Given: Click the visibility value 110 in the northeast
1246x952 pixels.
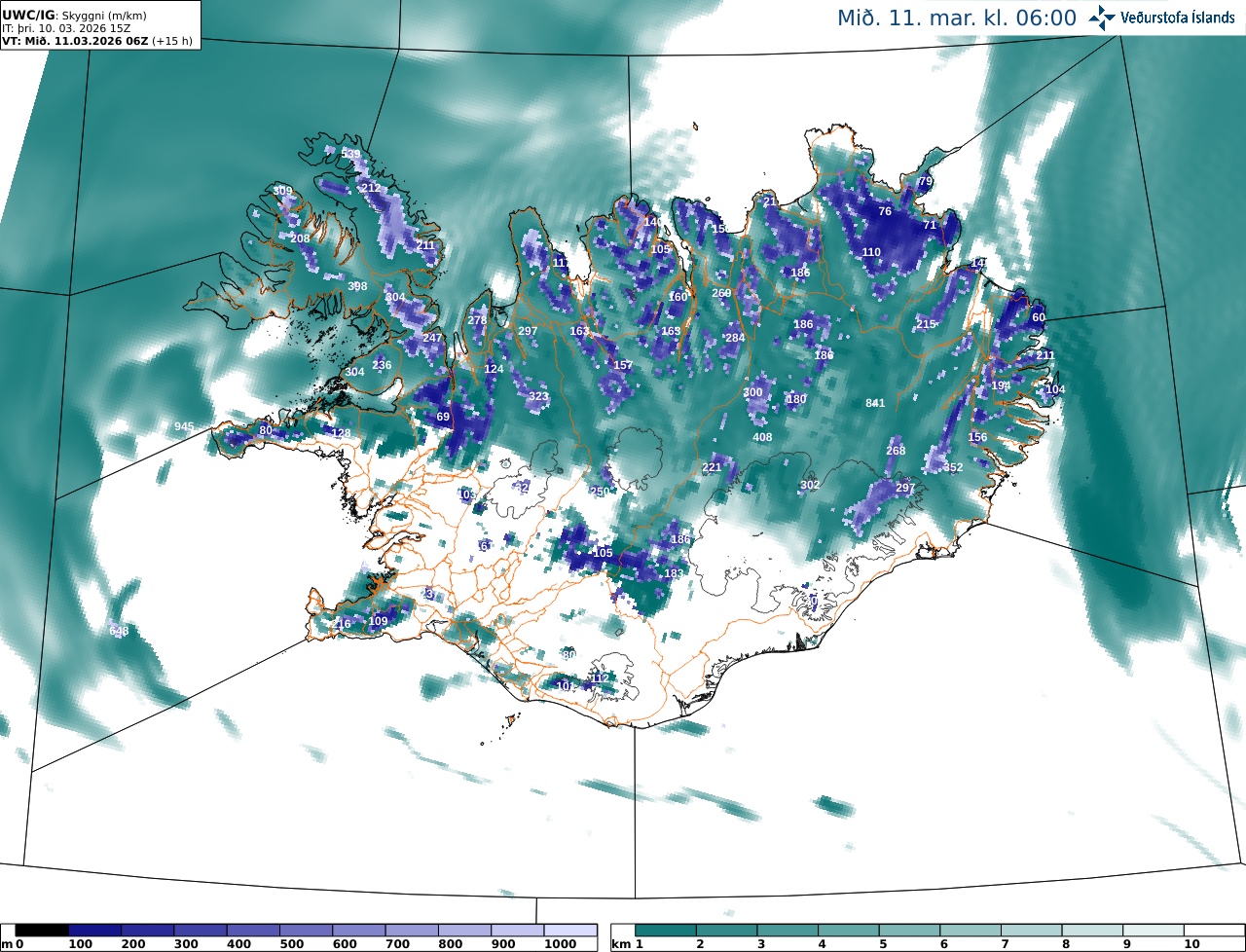Looking at the screenshot, I should tap(871, 252).
